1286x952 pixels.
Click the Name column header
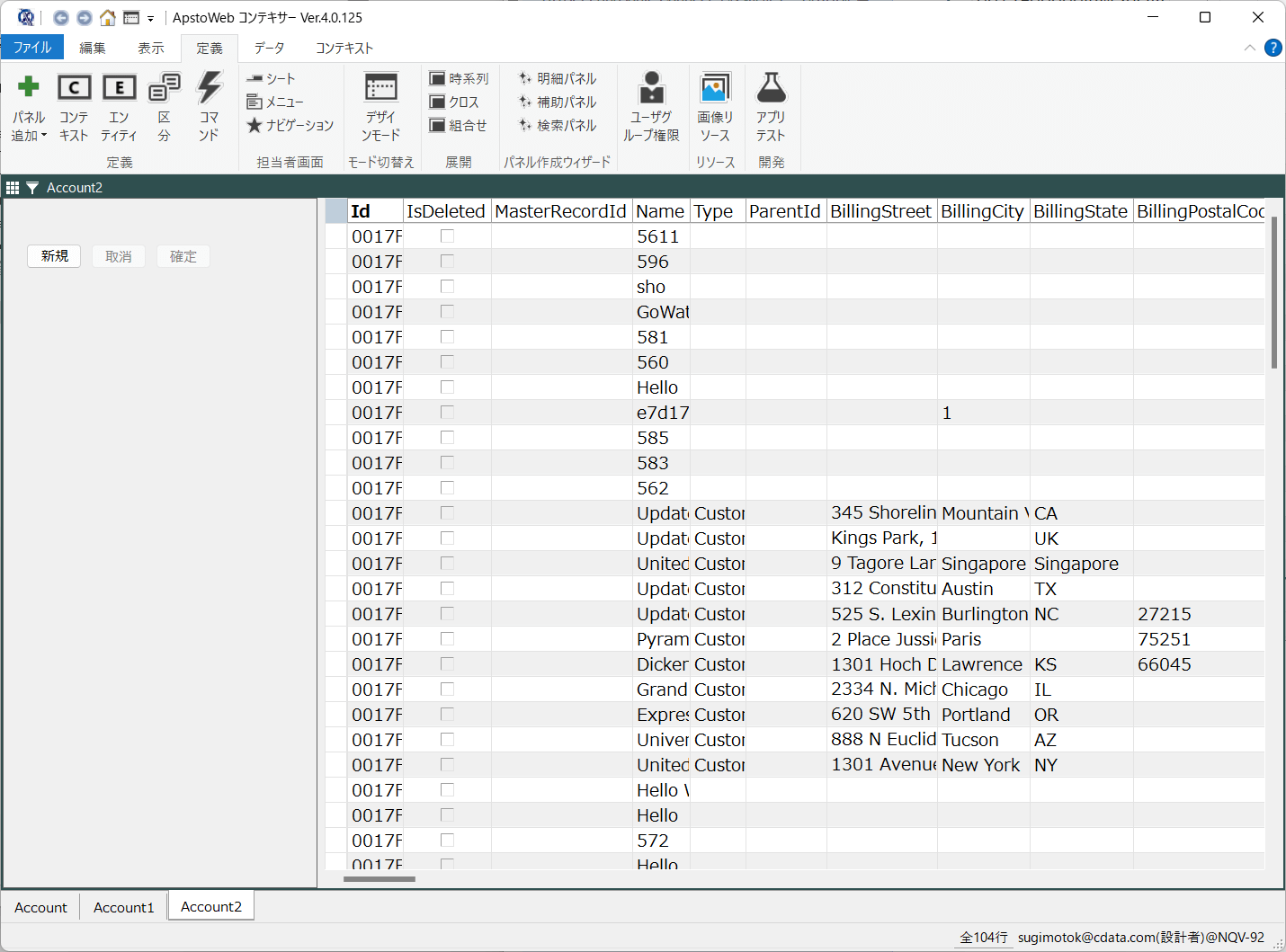(660, 211)
